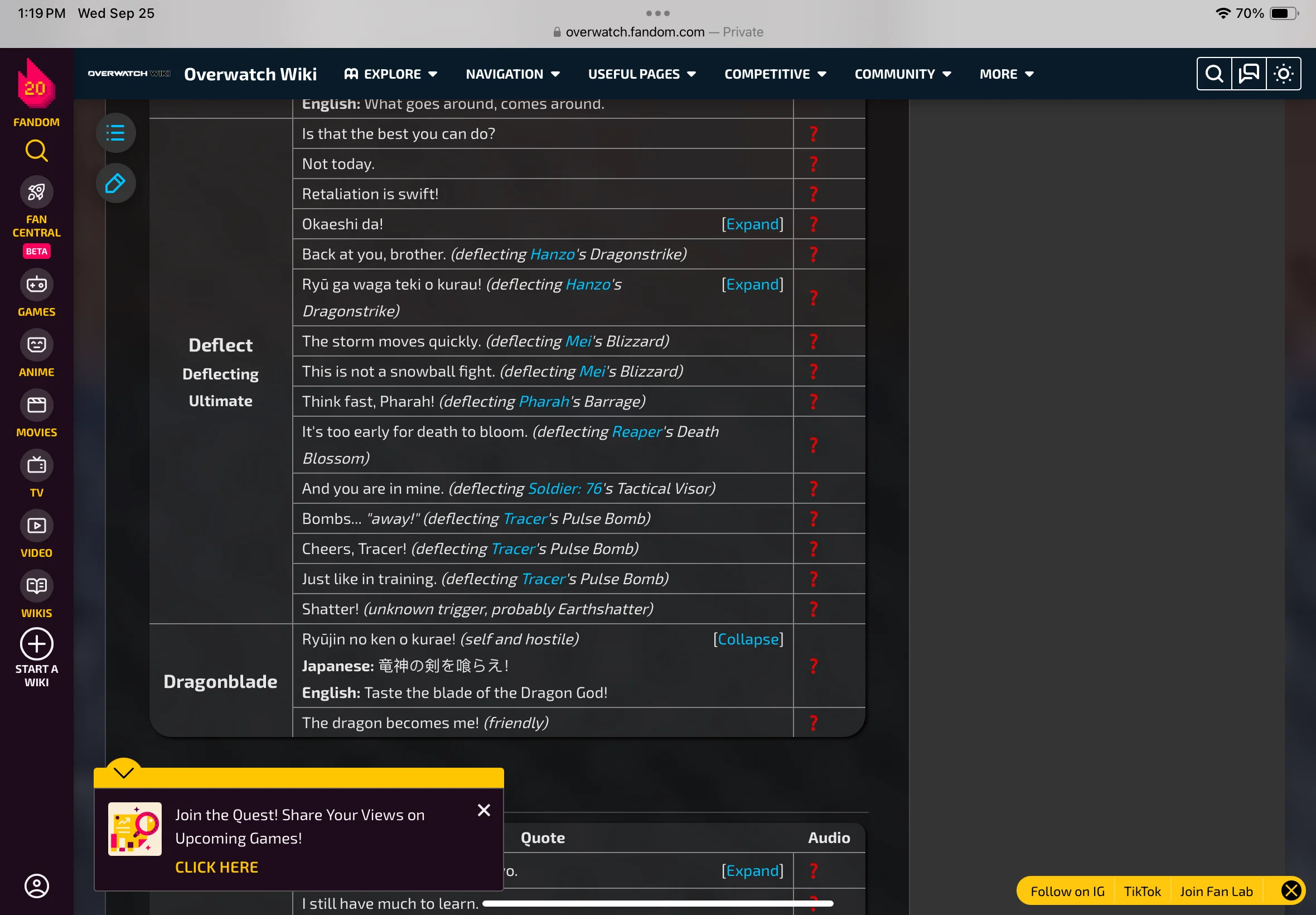This screenshot has width=1316, height=915.
Task: Click the horizontal scroll bar near the bottom
Action: 657,903
